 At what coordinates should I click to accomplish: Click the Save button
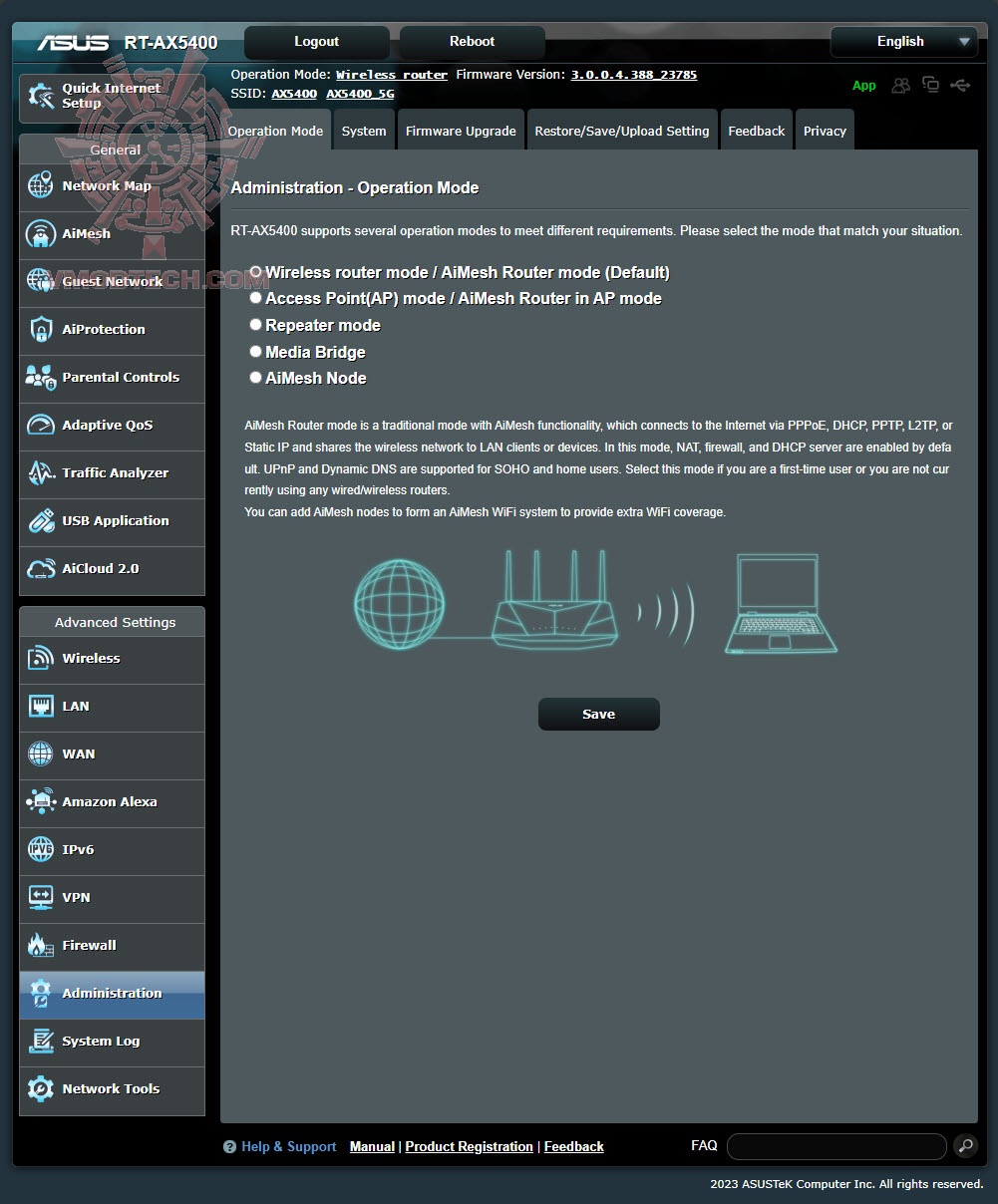tap(599, 714)
